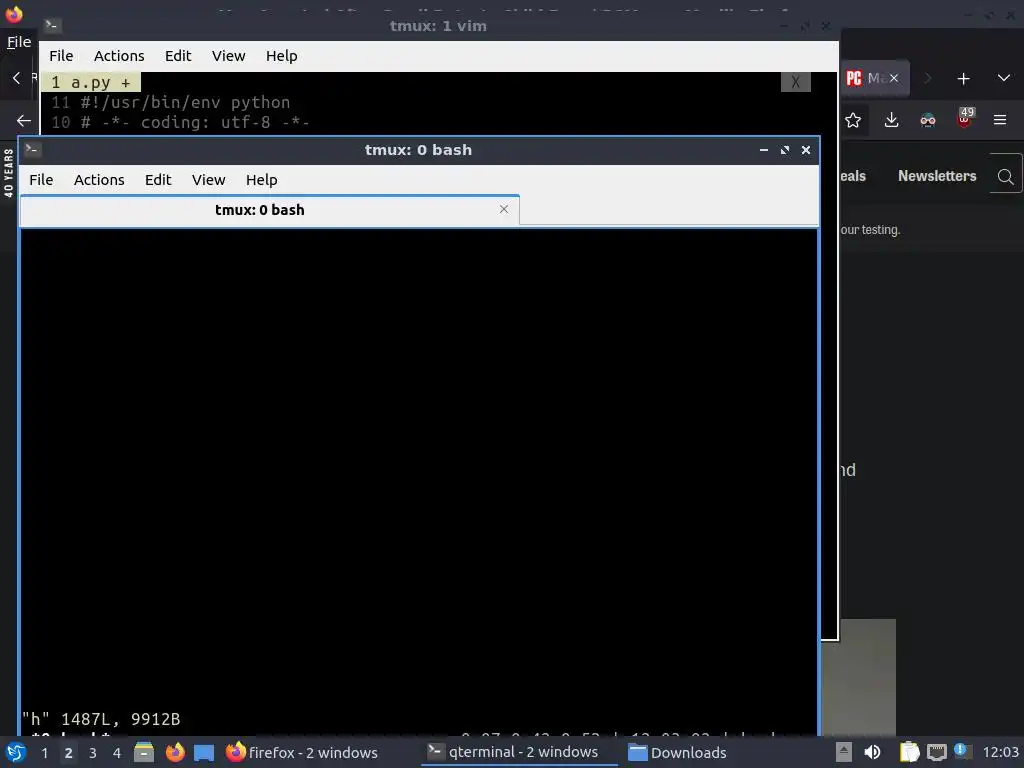The image size is (1024, 768).
Task: Click the '"h" 1487L, 9912B' status message
Action: click(x=101, y=719)
